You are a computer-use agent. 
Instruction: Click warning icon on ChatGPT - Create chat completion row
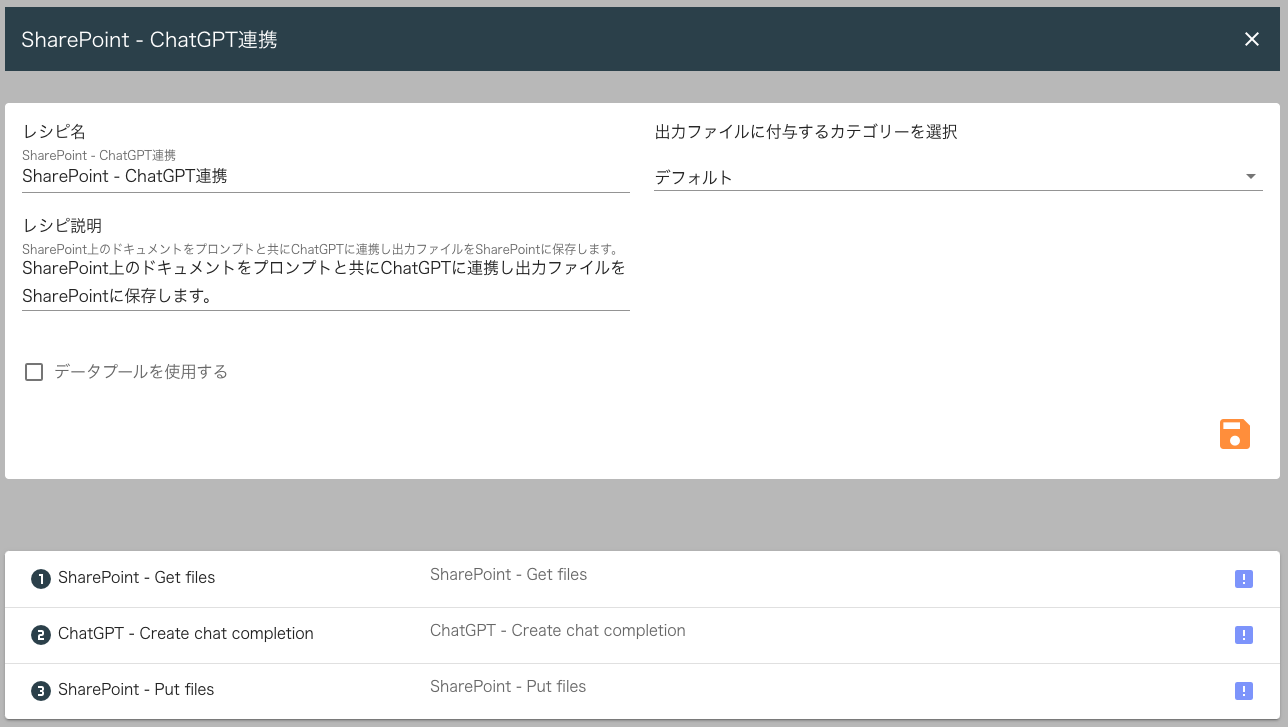click(1244, 635)
